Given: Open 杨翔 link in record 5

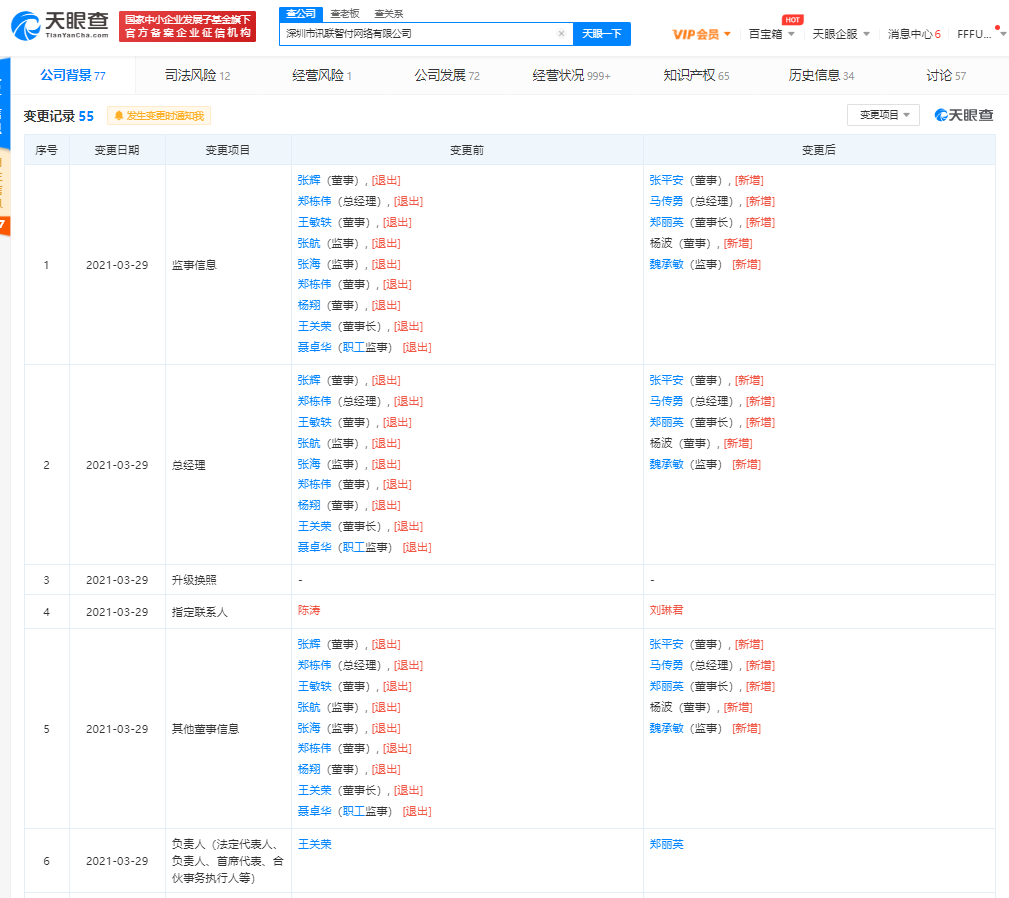Looking at the screenshot, I should point(309,769).
